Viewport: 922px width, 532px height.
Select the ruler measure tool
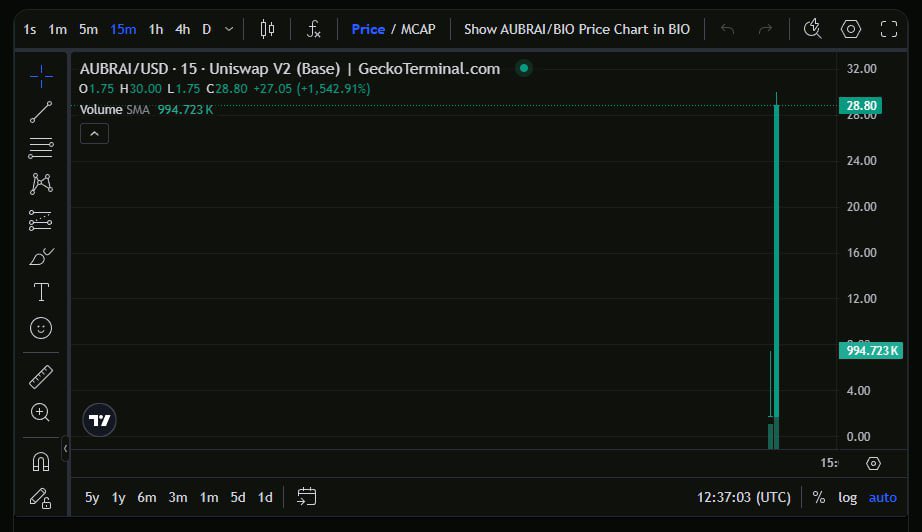(41, 377)
